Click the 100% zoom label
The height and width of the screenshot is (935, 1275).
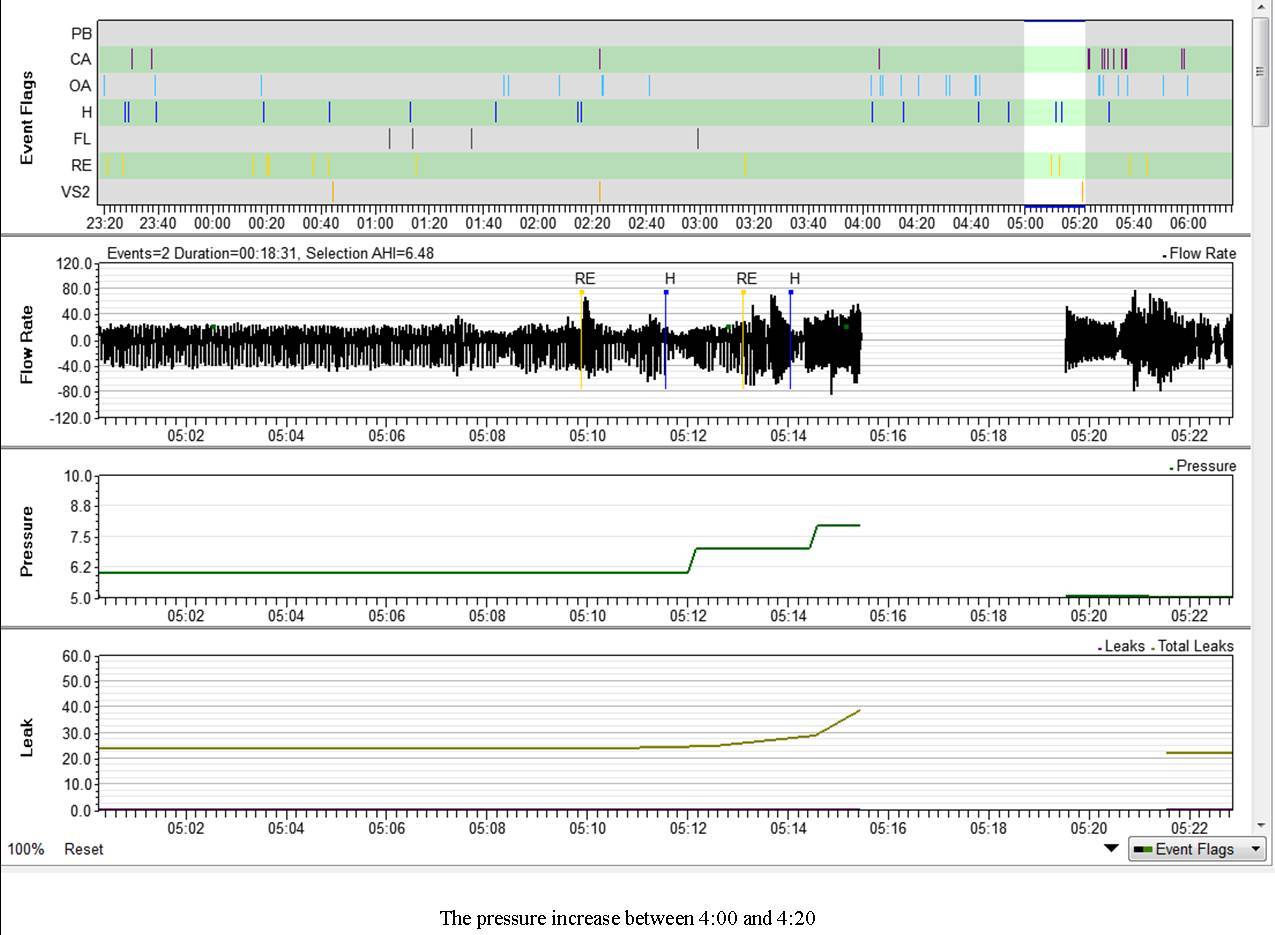coord(26,849)
